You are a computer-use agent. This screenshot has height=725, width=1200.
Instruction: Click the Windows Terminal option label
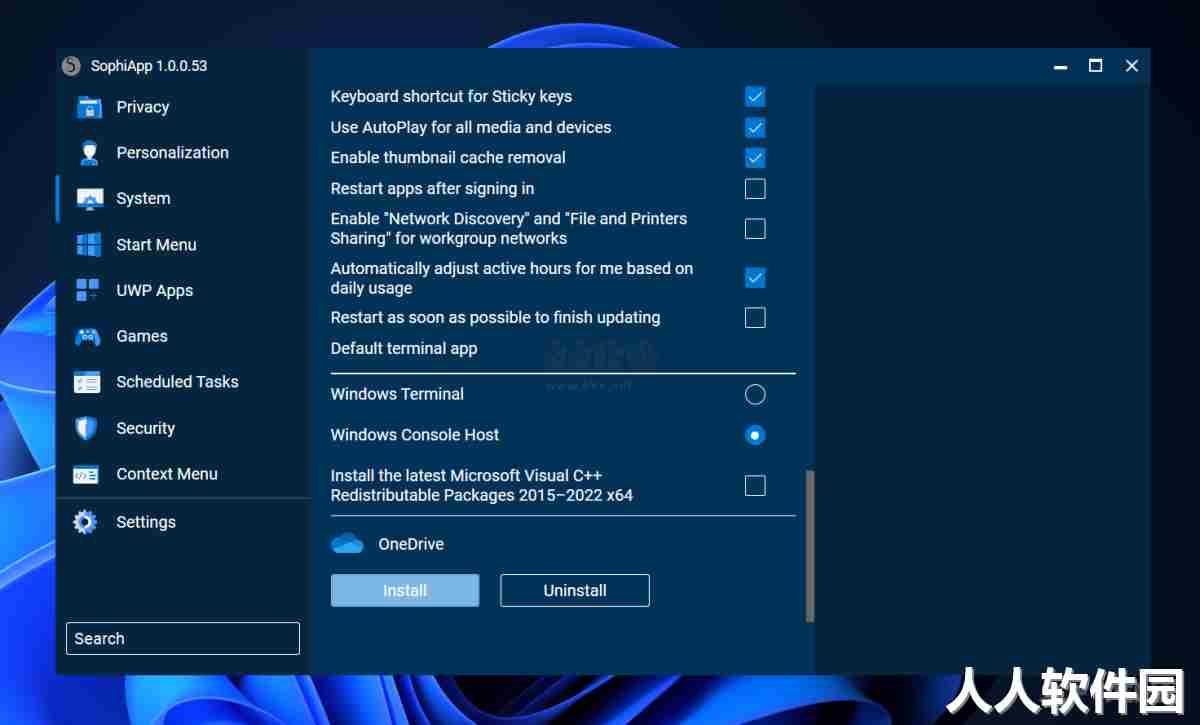coord(397,394)
